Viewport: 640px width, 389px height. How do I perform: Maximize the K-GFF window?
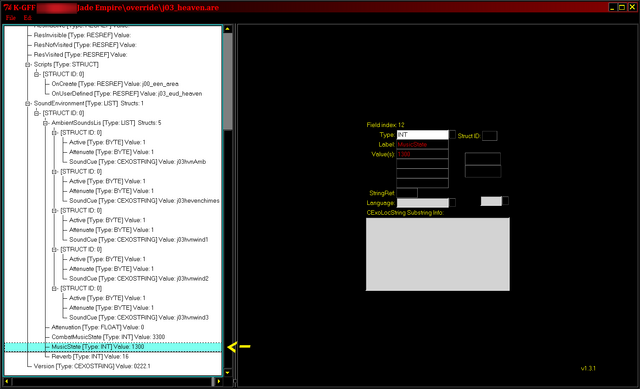pos(622,7)
